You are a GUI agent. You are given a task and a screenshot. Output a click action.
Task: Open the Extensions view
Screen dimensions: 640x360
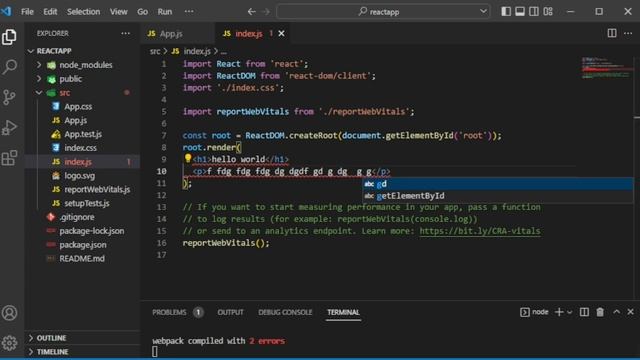pyautogui.click(x=9, y=158)
